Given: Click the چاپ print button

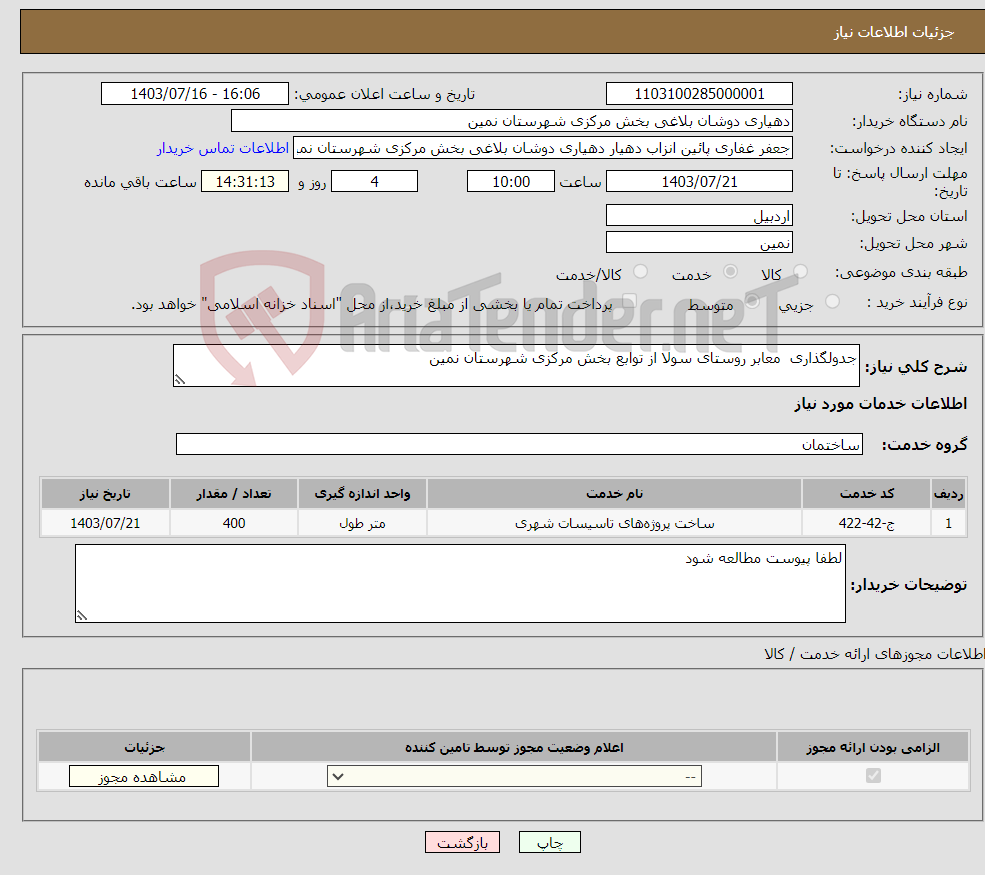Looking at the screenshot, I should (x=550, y=842).
